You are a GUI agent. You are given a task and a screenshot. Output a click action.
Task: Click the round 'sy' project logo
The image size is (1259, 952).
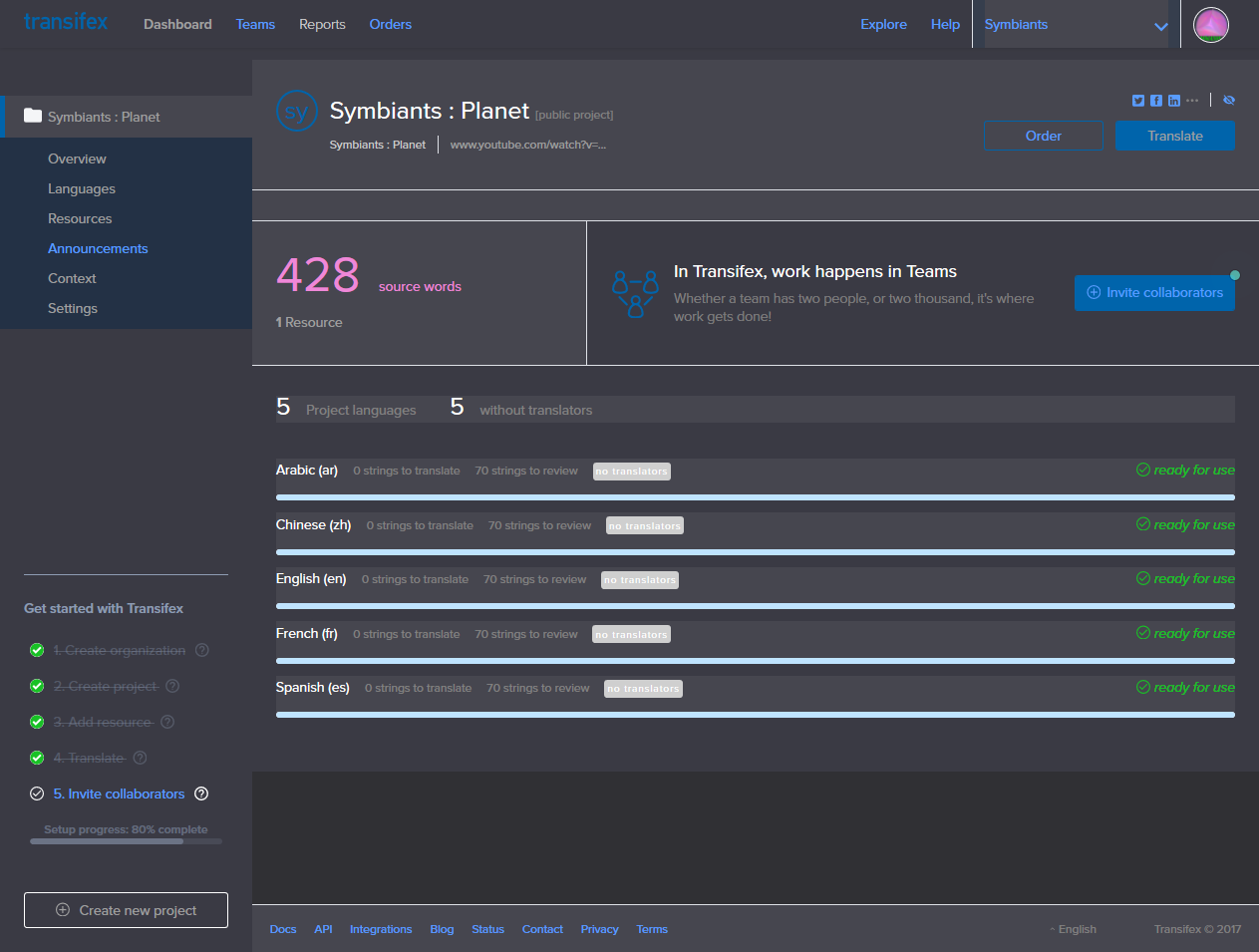click(296, 112)
